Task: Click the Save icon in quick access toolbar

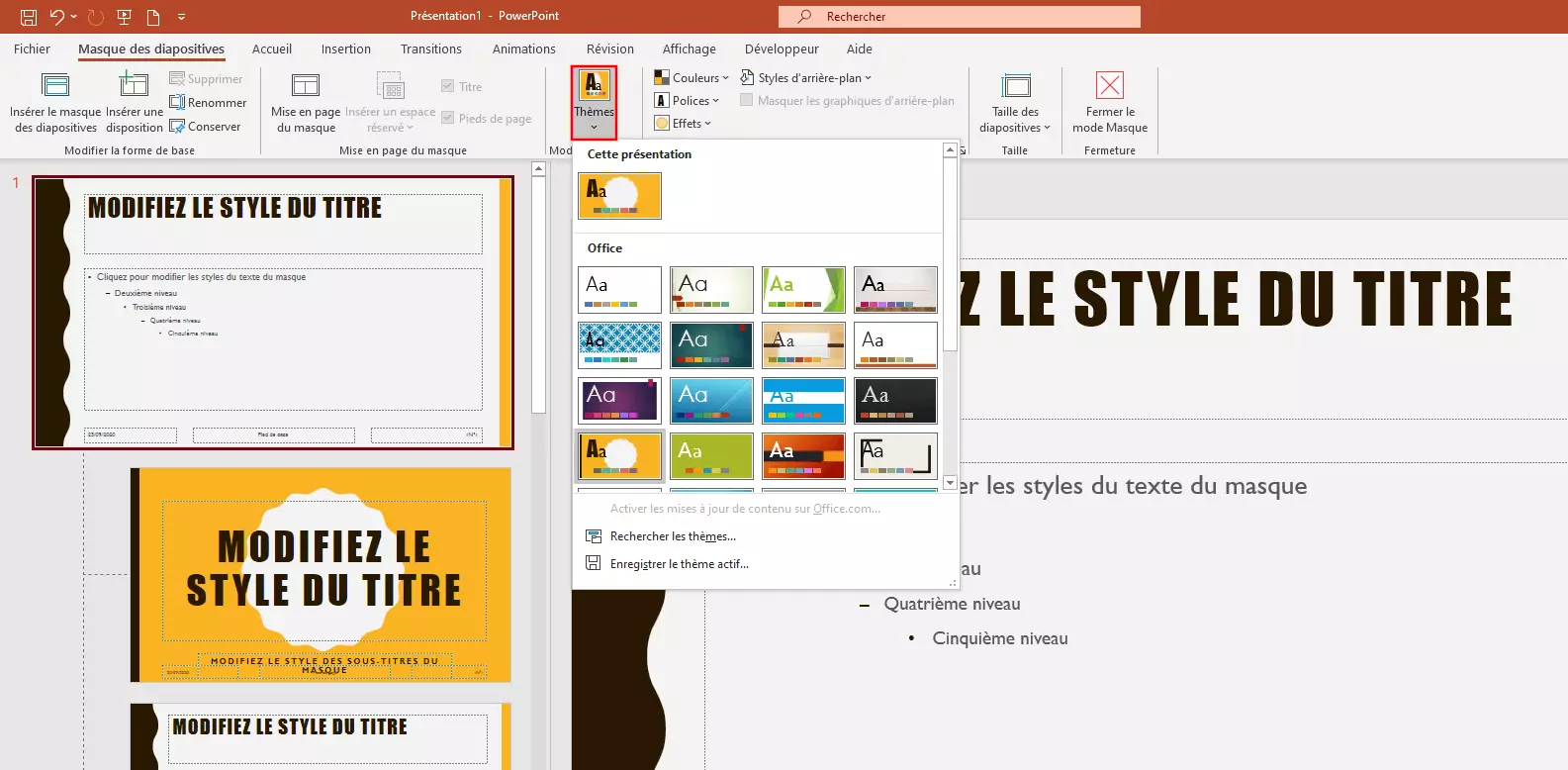Action: [29, 17]
